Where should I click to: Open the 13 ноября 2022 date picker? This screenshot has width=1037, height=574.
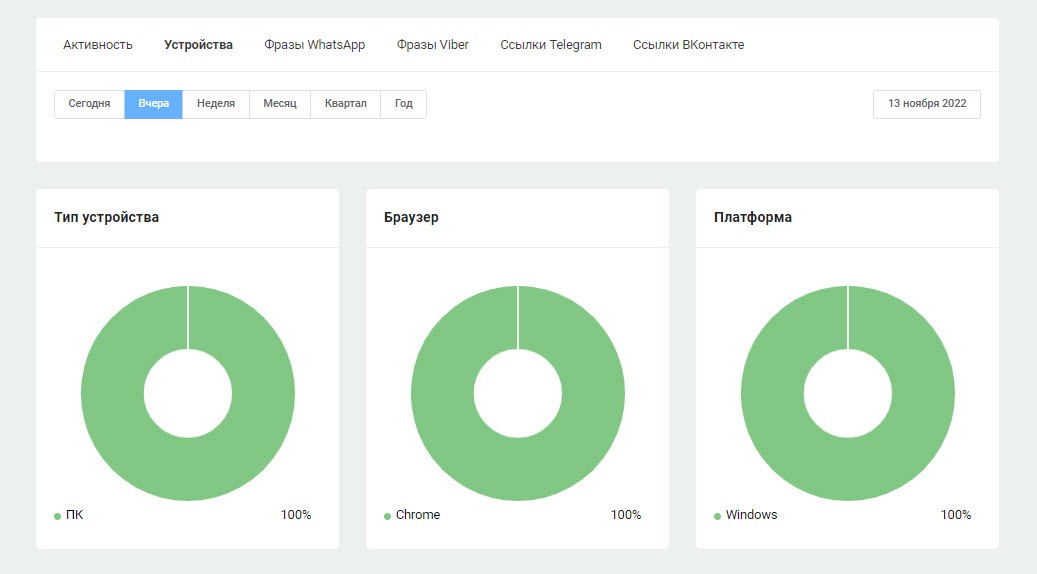[x=926, y=104]
